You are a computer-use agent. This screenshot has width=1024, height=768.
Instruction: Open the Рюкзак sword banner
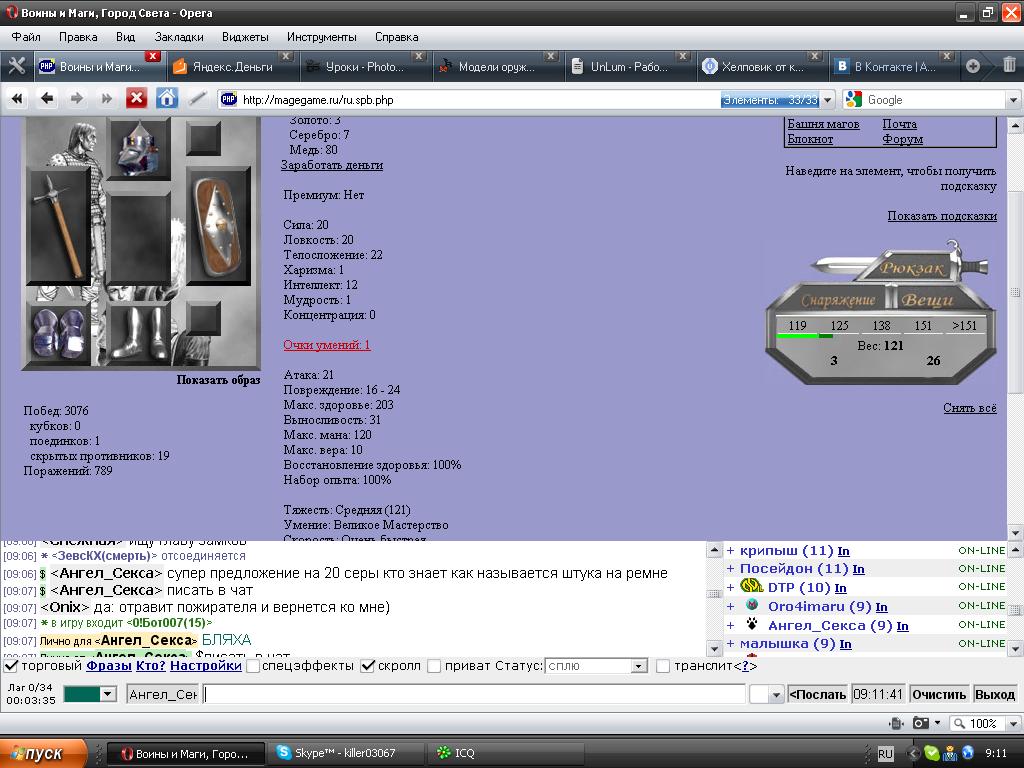(x=912, y=268)
